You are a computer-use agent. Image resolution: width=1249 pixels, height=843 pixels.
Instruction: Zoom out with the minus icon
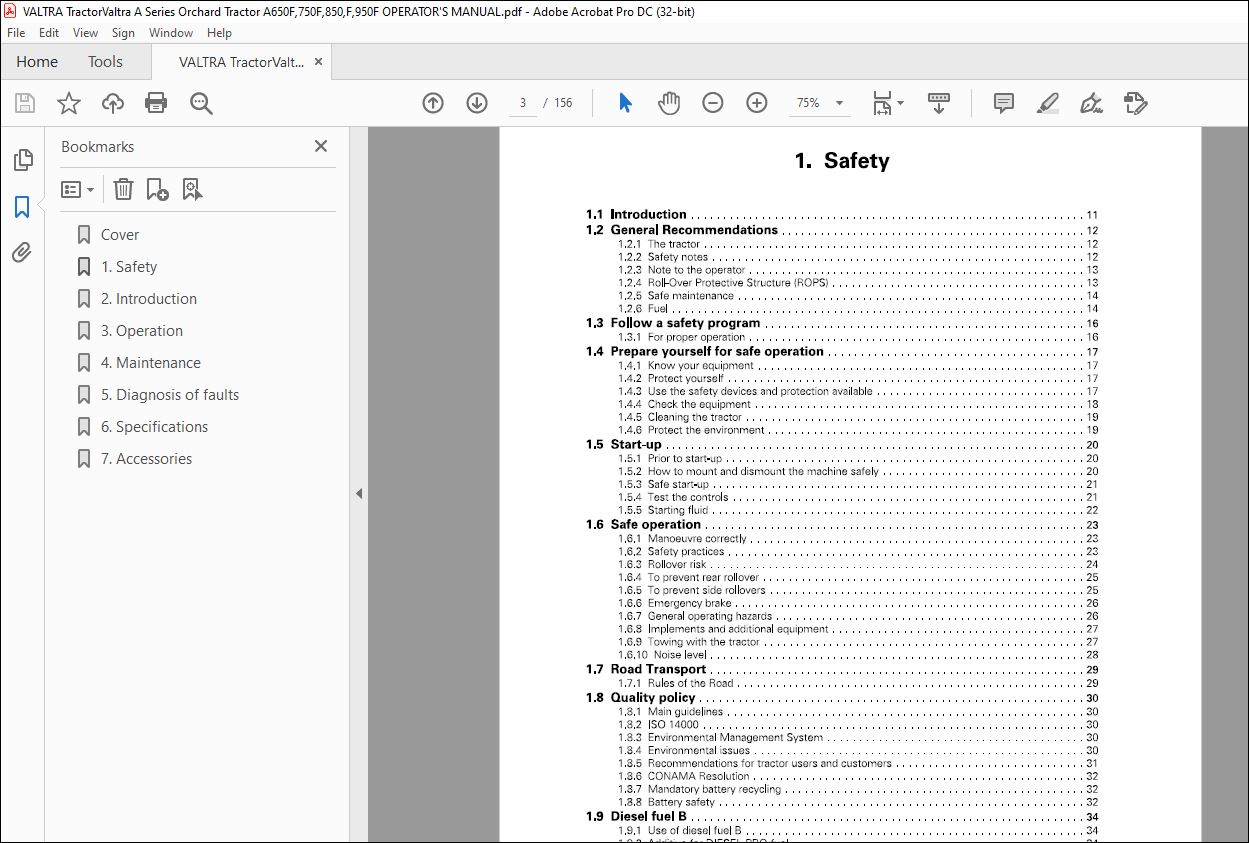pyautogui.click(x=712, y=103)
